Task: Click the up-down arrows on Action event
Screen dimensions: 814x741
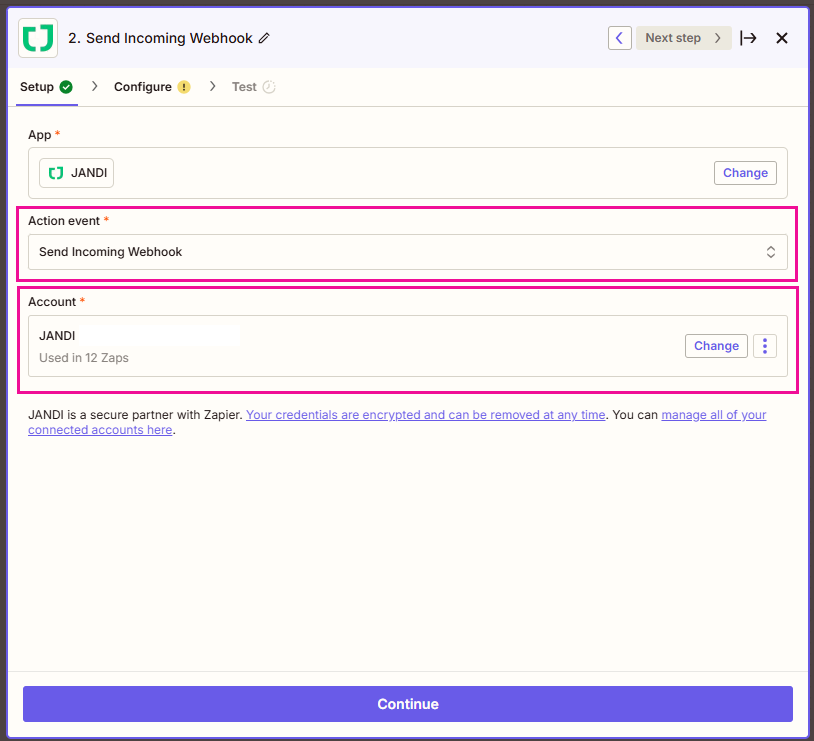Action: [771, 252]
